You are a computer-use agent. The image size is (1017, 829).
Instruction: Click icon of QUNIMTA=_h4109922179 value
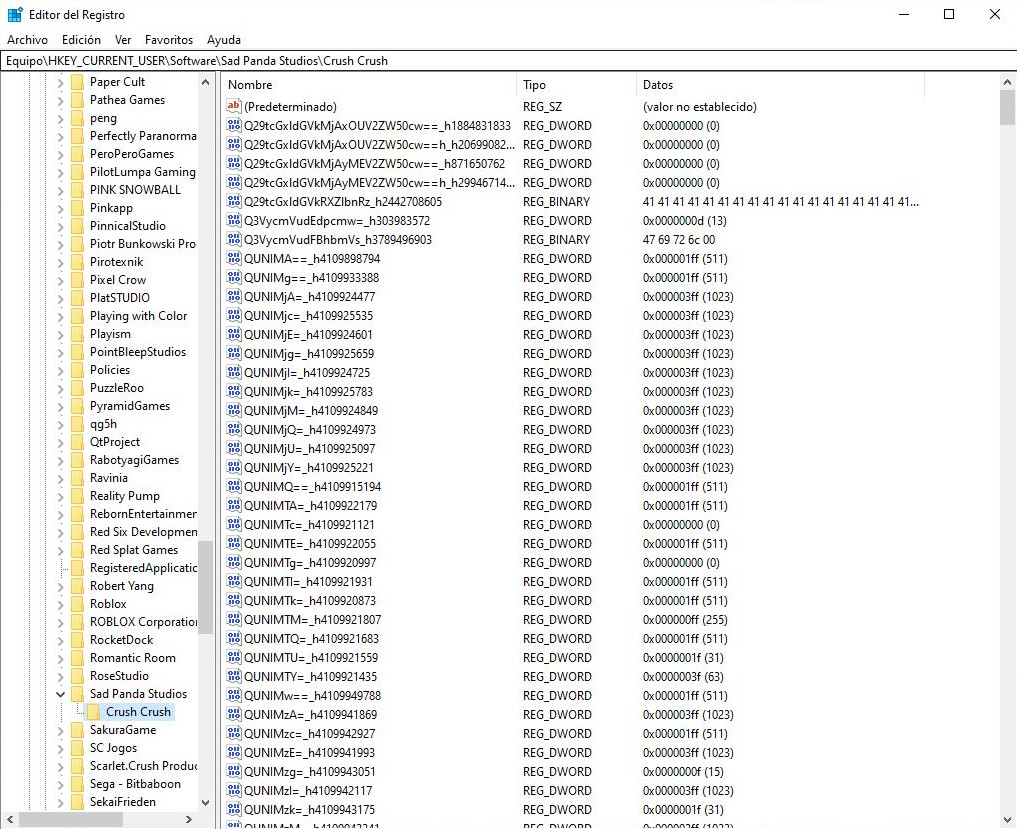click(x=233, y=505)
